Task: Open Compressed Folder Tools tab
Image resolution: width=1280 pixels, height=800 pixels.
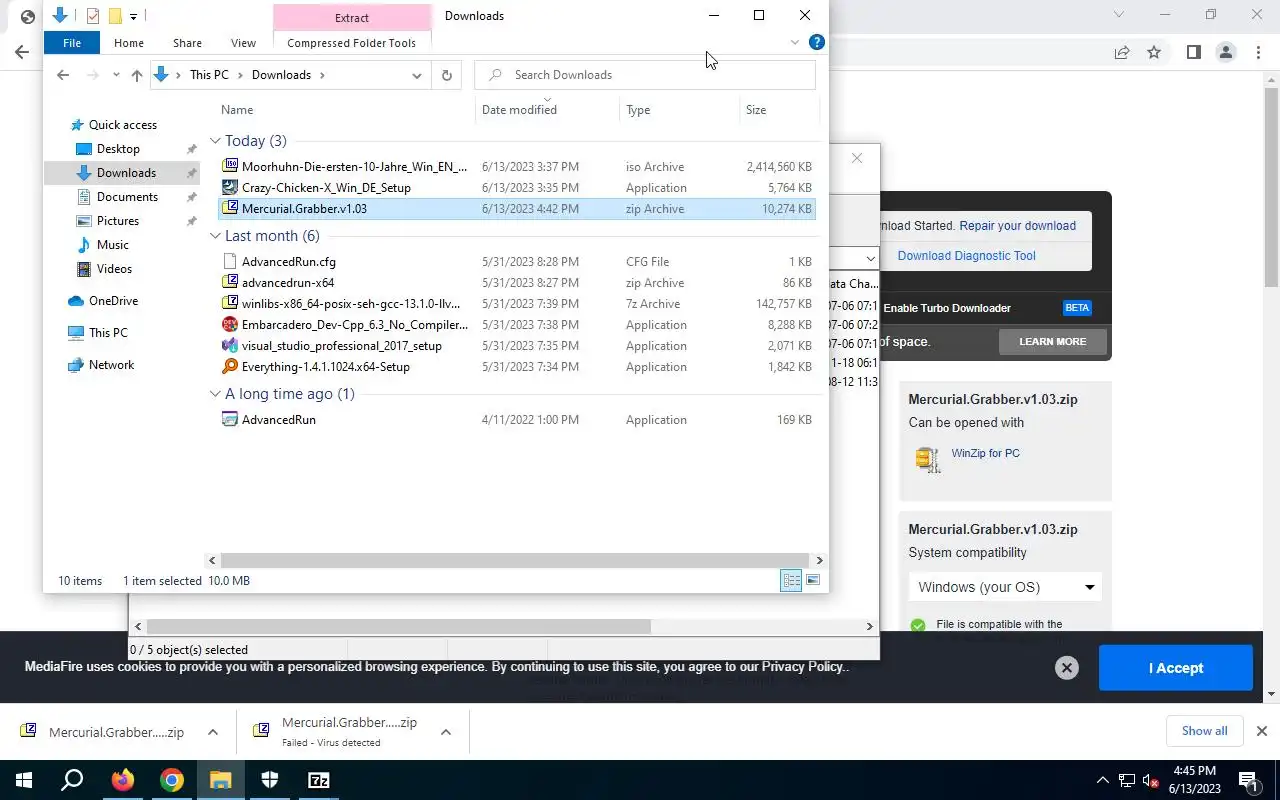Action: tap(351, 43)
